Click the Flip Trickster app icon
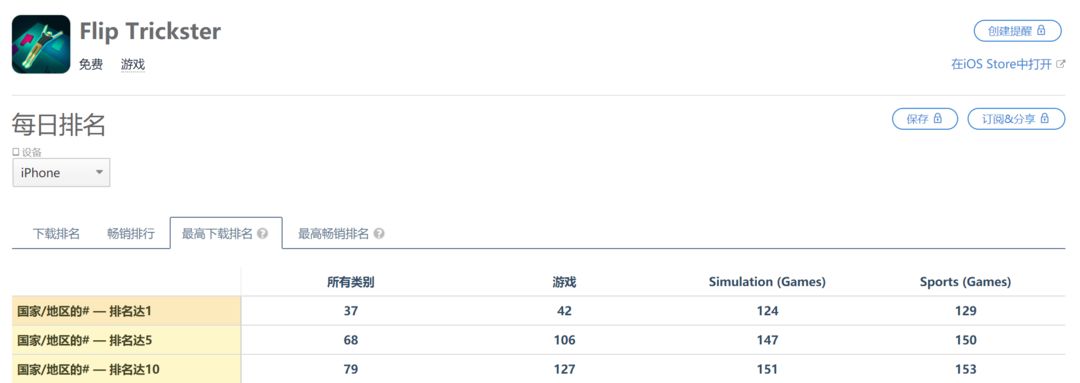Screen dimensions: 1080x383 [41, 44]
